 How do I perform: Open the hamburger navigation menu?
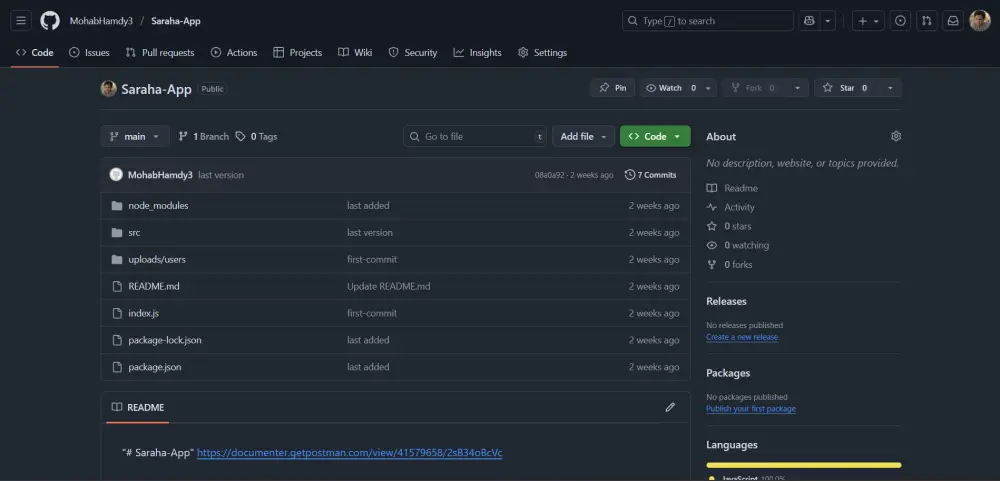(20, 20)
